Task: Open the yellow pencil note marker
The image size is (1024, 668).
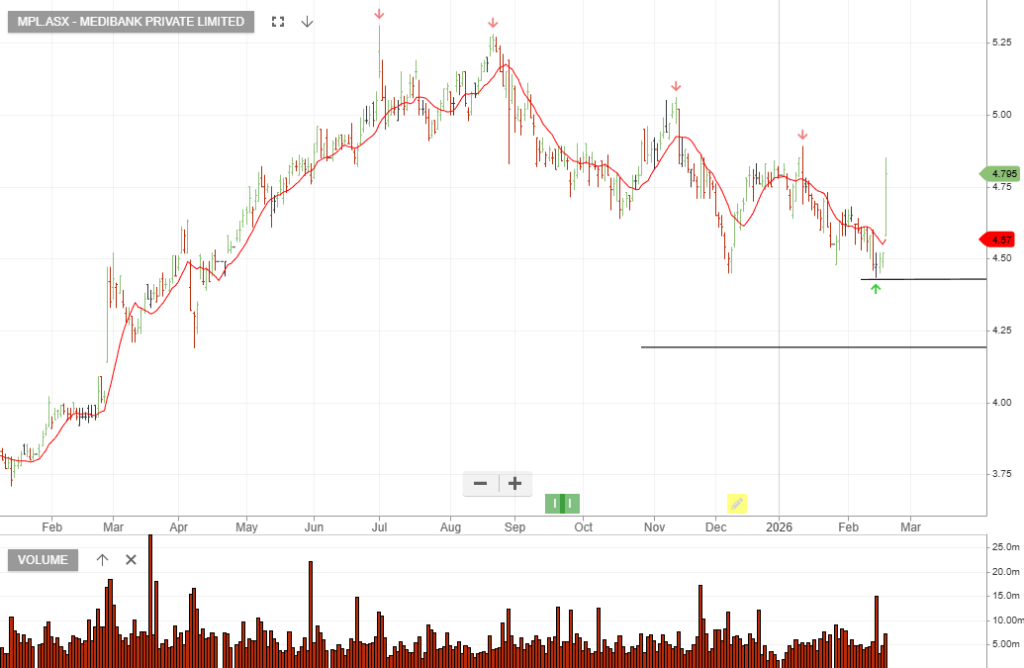Action: click(x=737, y=503)
